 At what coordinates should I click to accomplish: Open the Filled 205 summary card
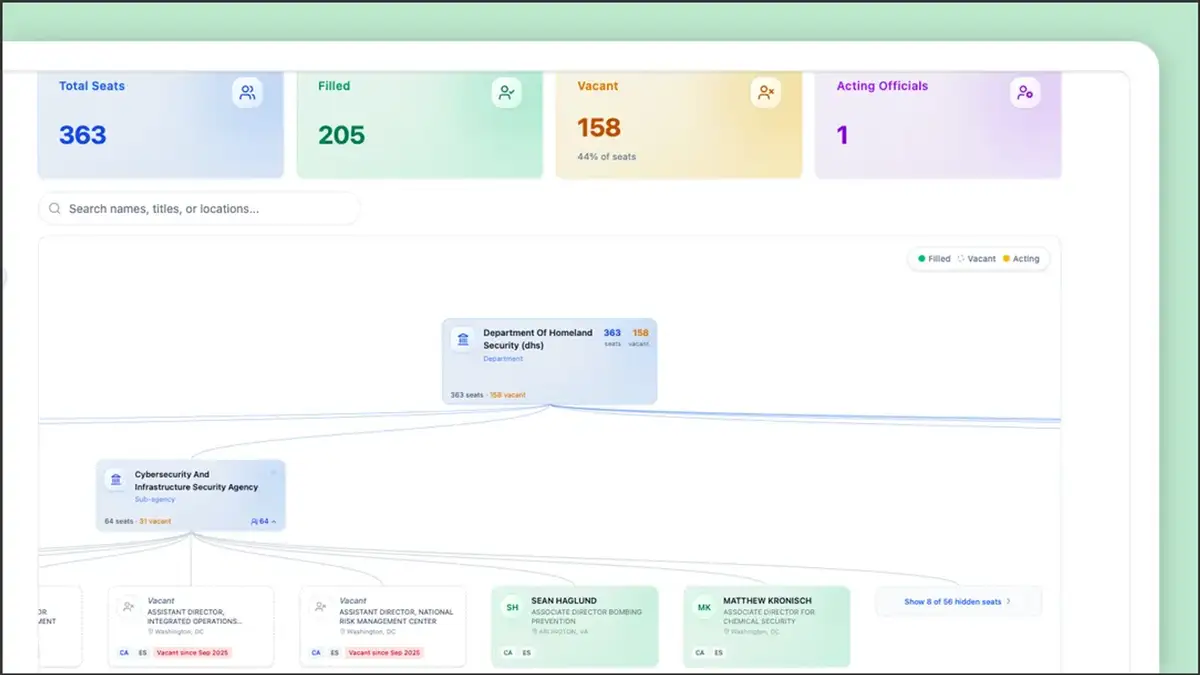420,124
